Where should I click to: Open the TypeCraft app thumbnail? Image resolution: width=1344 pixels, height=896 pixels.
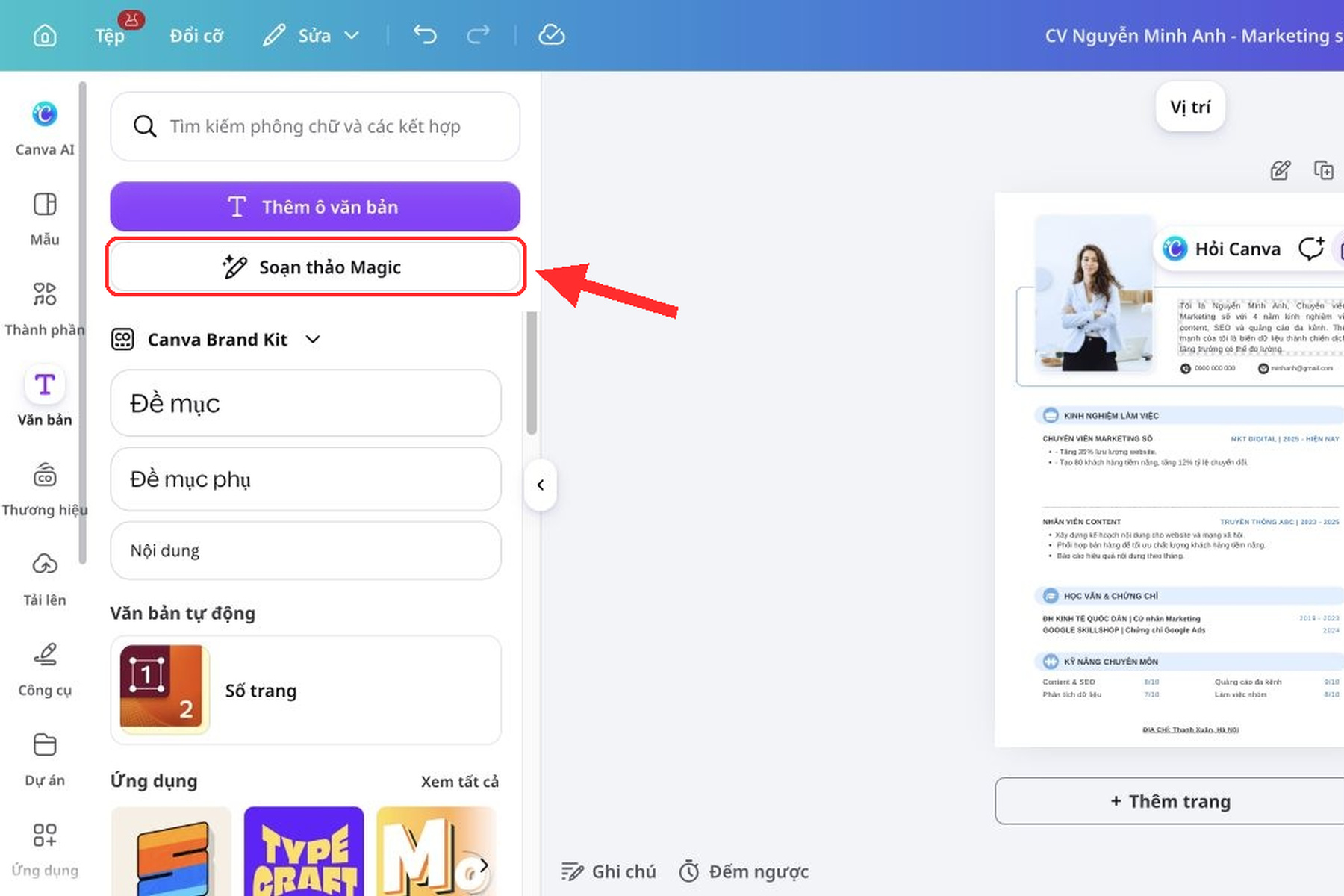click(304, 851)
